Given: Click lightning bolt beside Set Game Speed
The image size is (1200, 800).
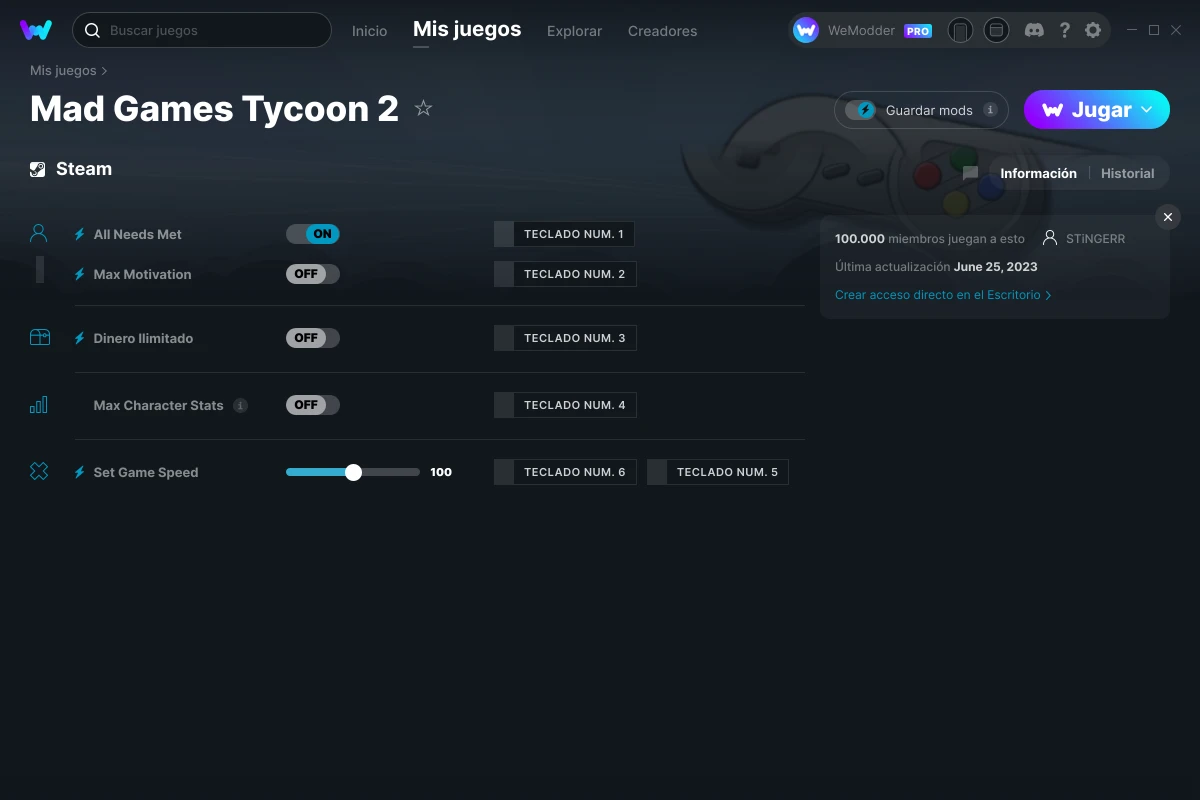Looking at the screenshot, I should tap(79, 472).
